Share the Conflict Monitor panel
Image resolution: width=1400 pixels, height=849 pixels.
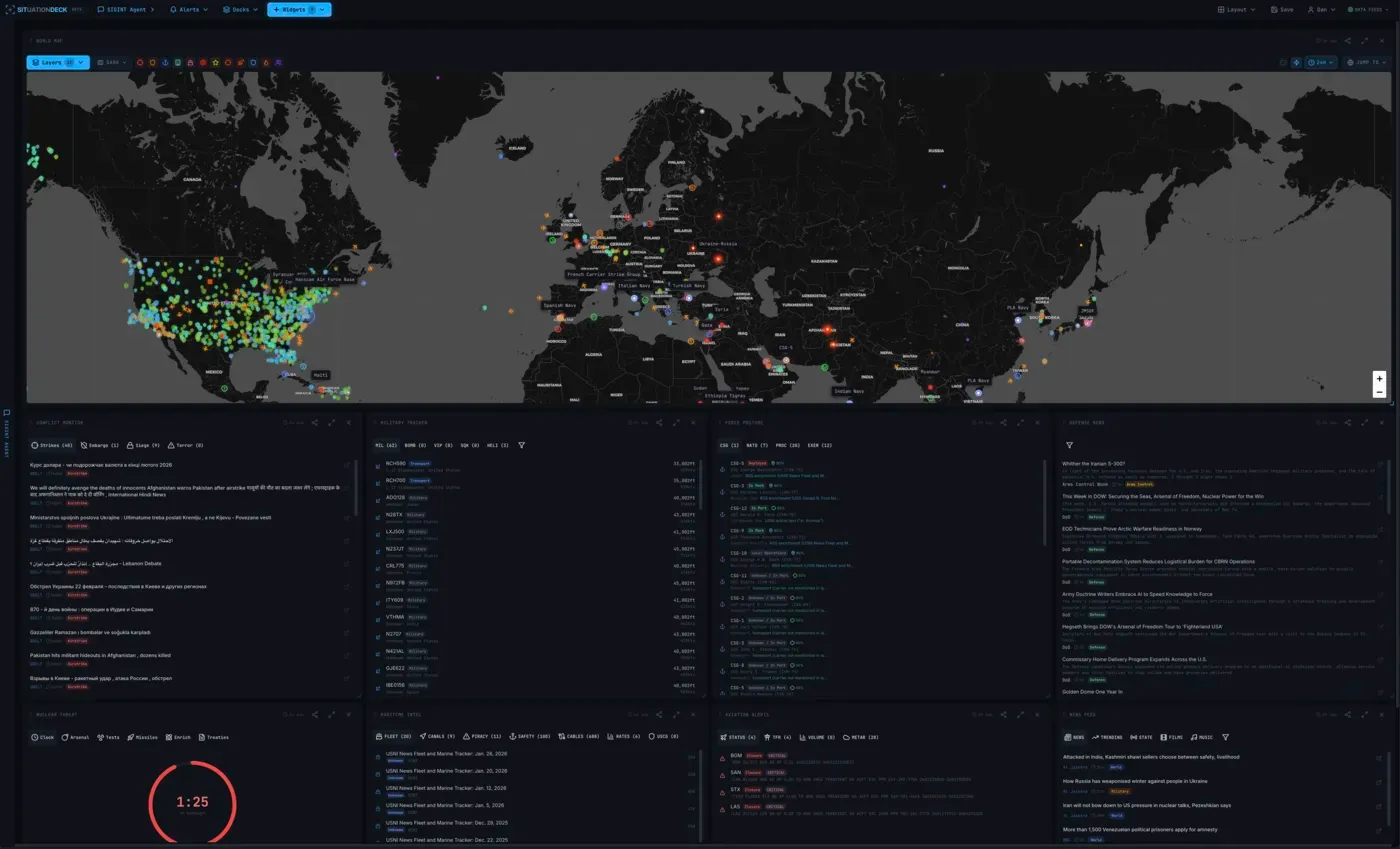point(315,423)
